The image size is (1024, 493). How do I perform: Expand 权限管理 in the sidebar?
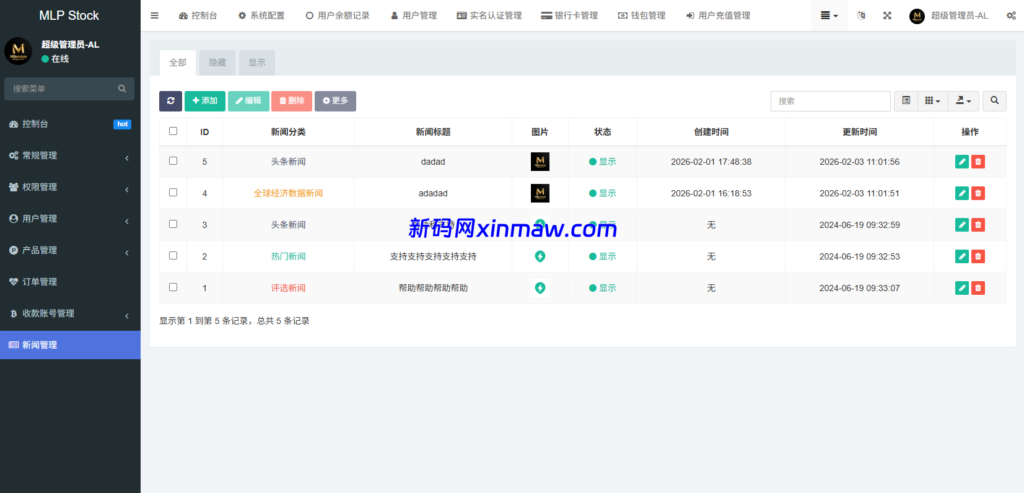[70, 187]
